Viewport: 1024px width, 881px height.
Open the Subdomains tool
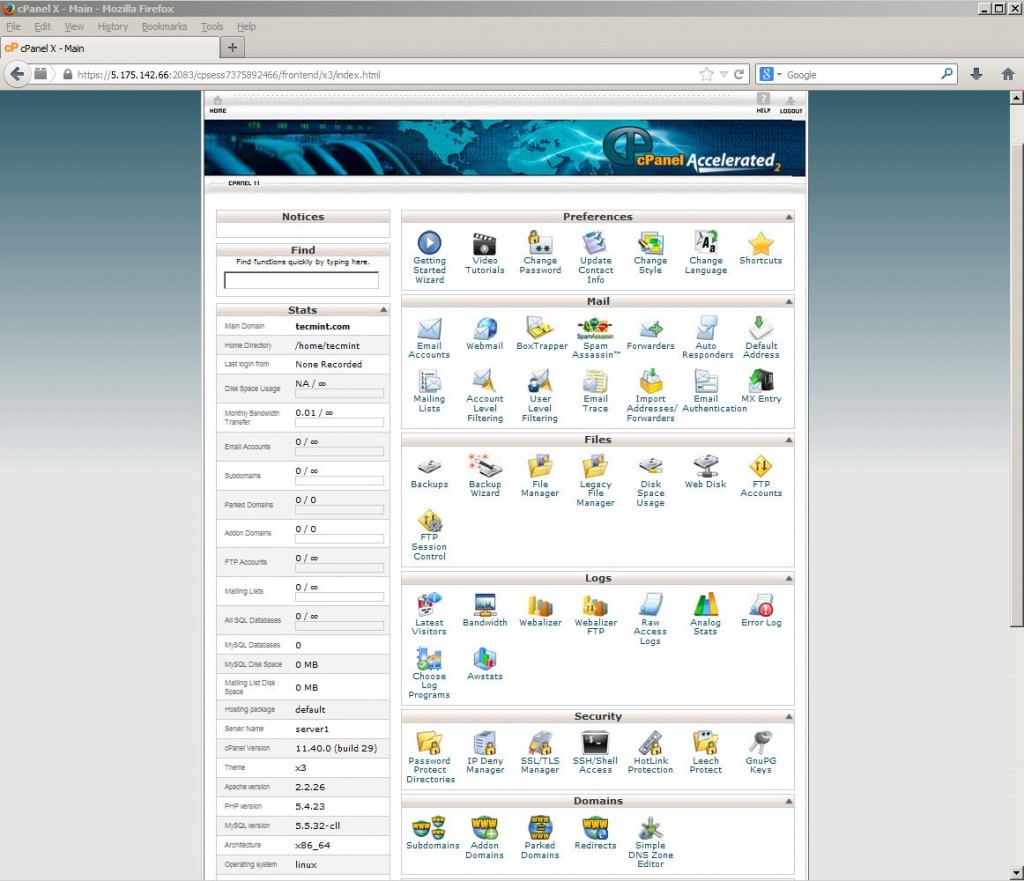[428, 831]
